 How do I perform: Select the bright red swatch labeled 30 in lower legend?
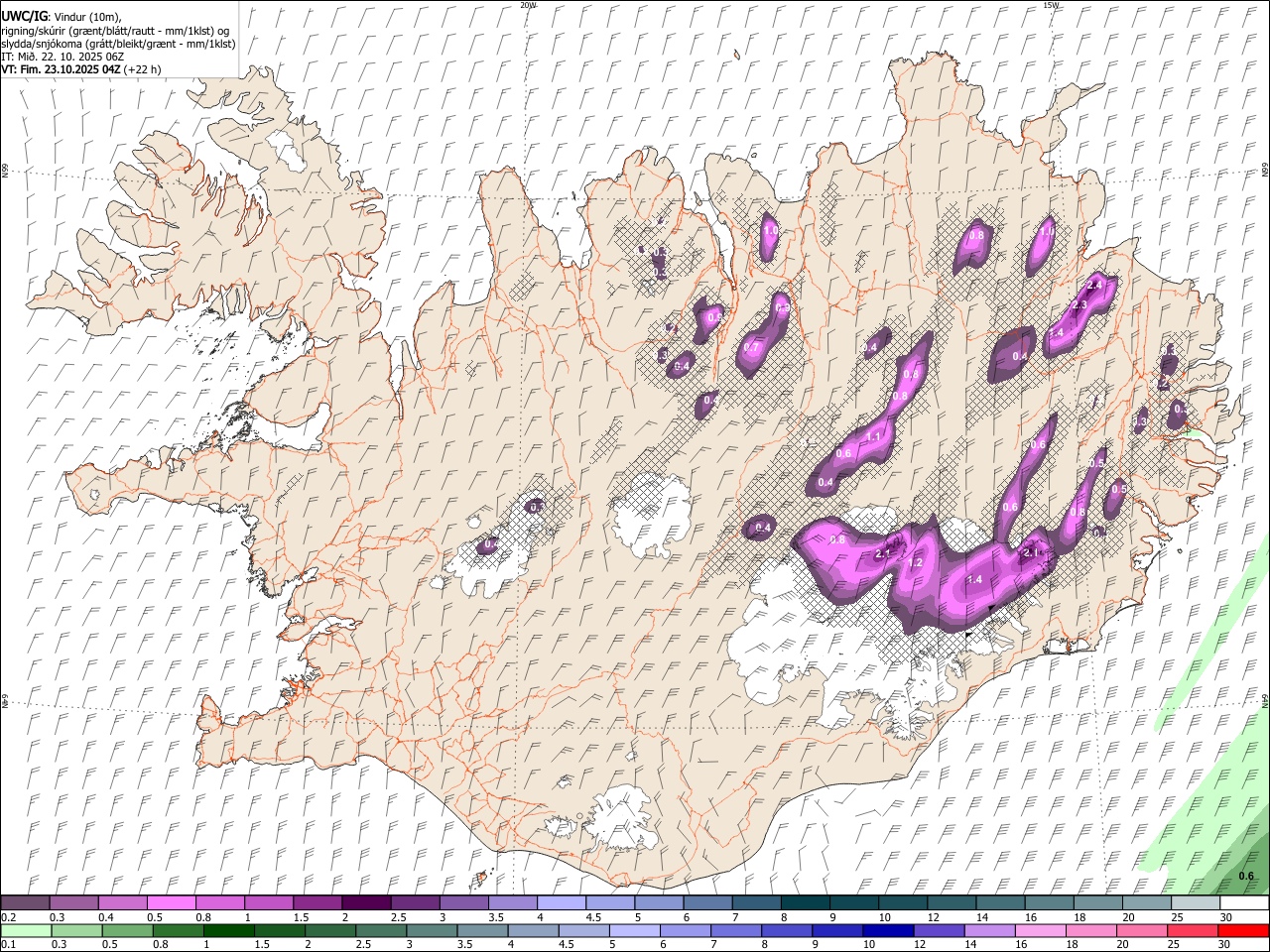coord(1244,931)
